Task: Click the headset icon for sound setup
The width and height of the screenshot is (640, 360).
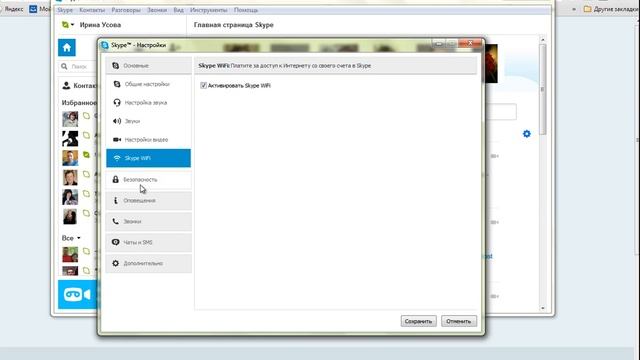Action: click(x=117, y=102)
